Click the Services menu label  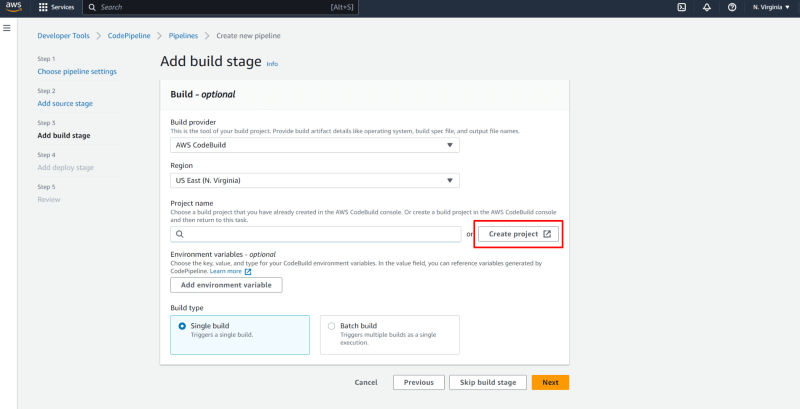click(x=62, y=8)
